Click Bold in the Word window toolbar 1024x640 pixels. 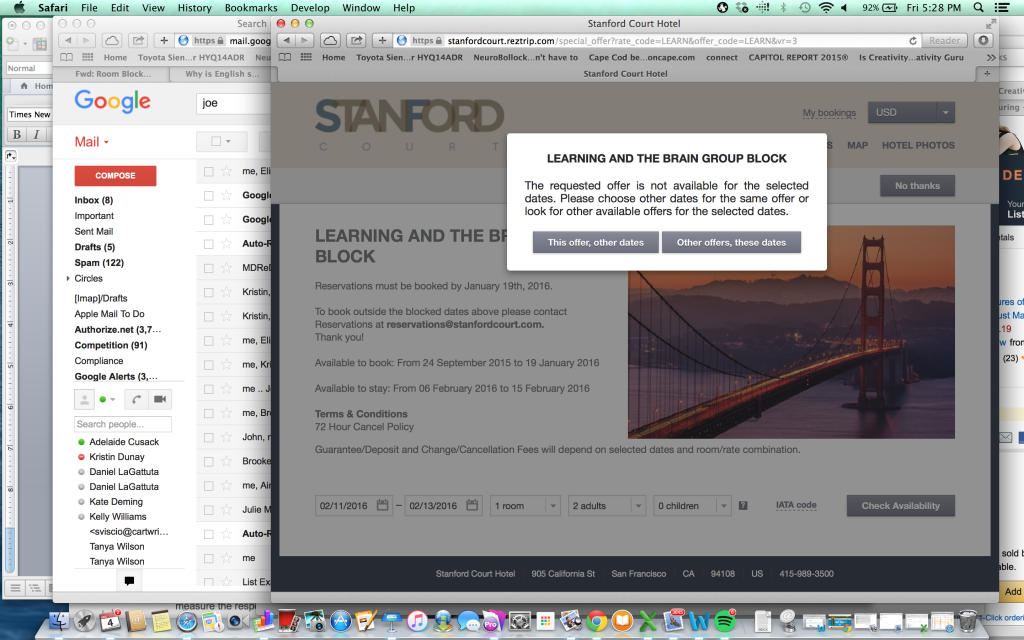[17, 134]
